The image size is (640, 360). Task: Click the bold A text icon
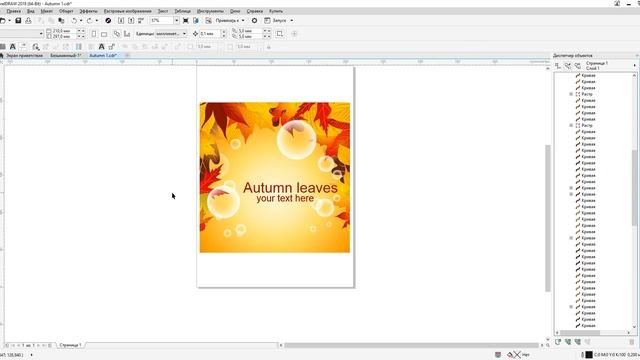click(x=102, y=47)
